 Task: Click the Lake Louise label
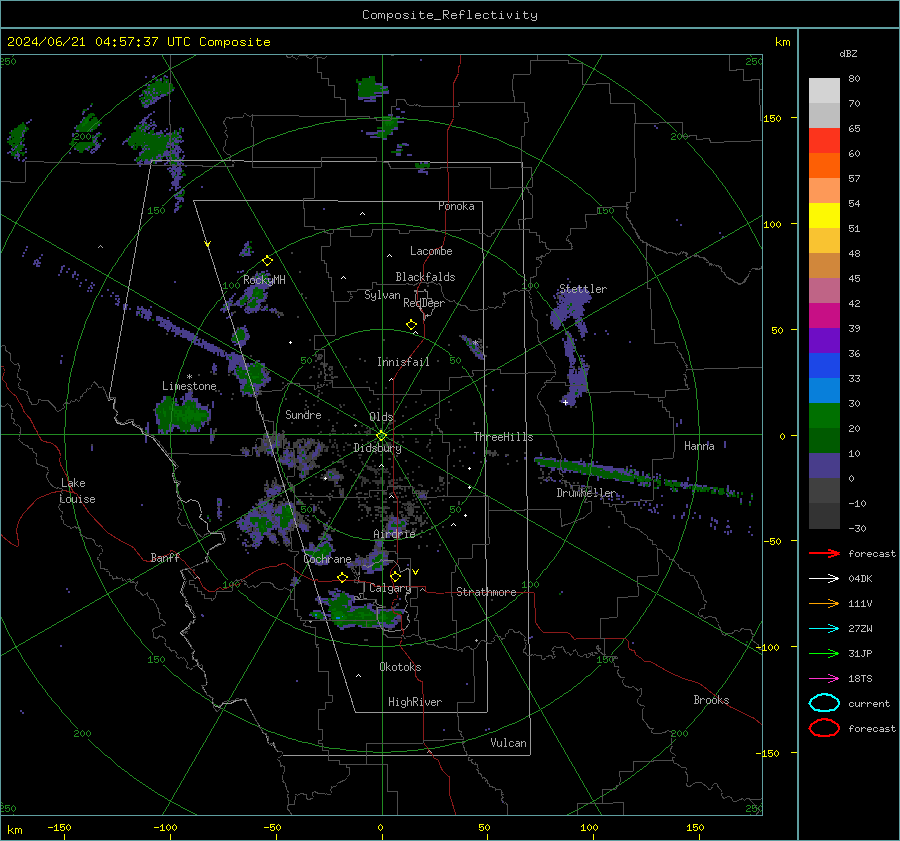click(x=77, y=491)
